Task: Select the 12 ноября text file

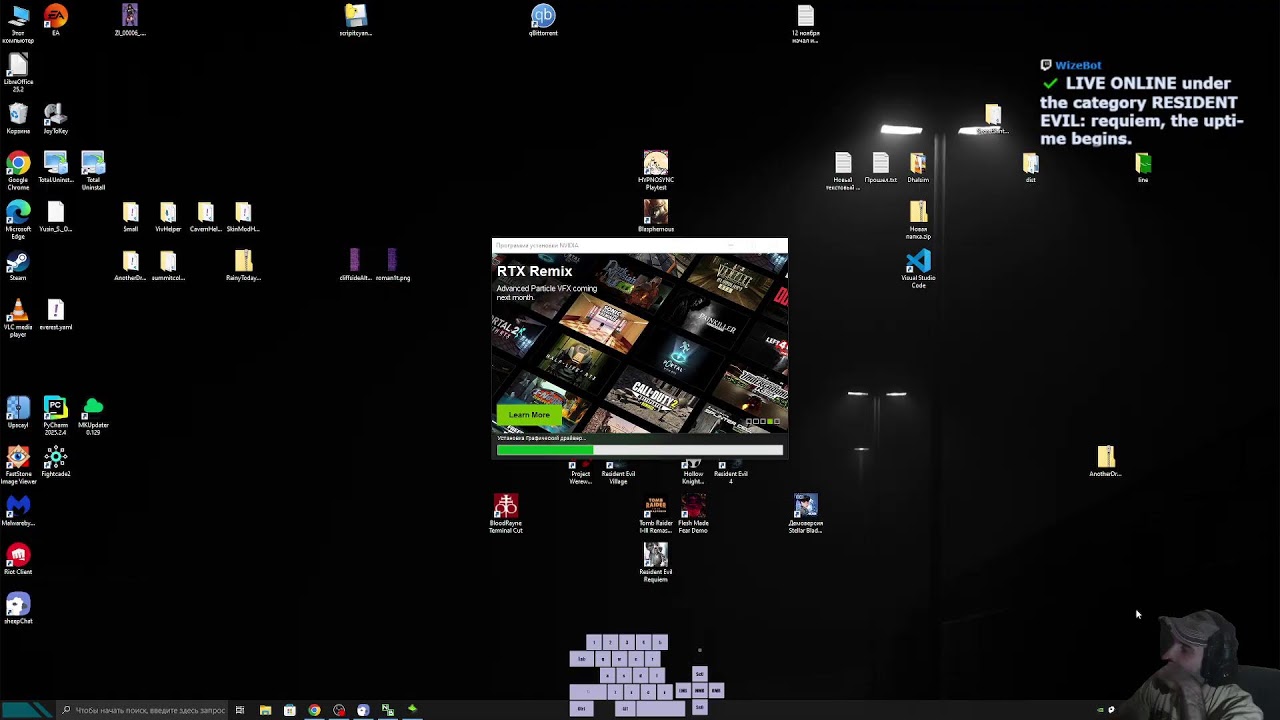Action: (x=806, y=24)
